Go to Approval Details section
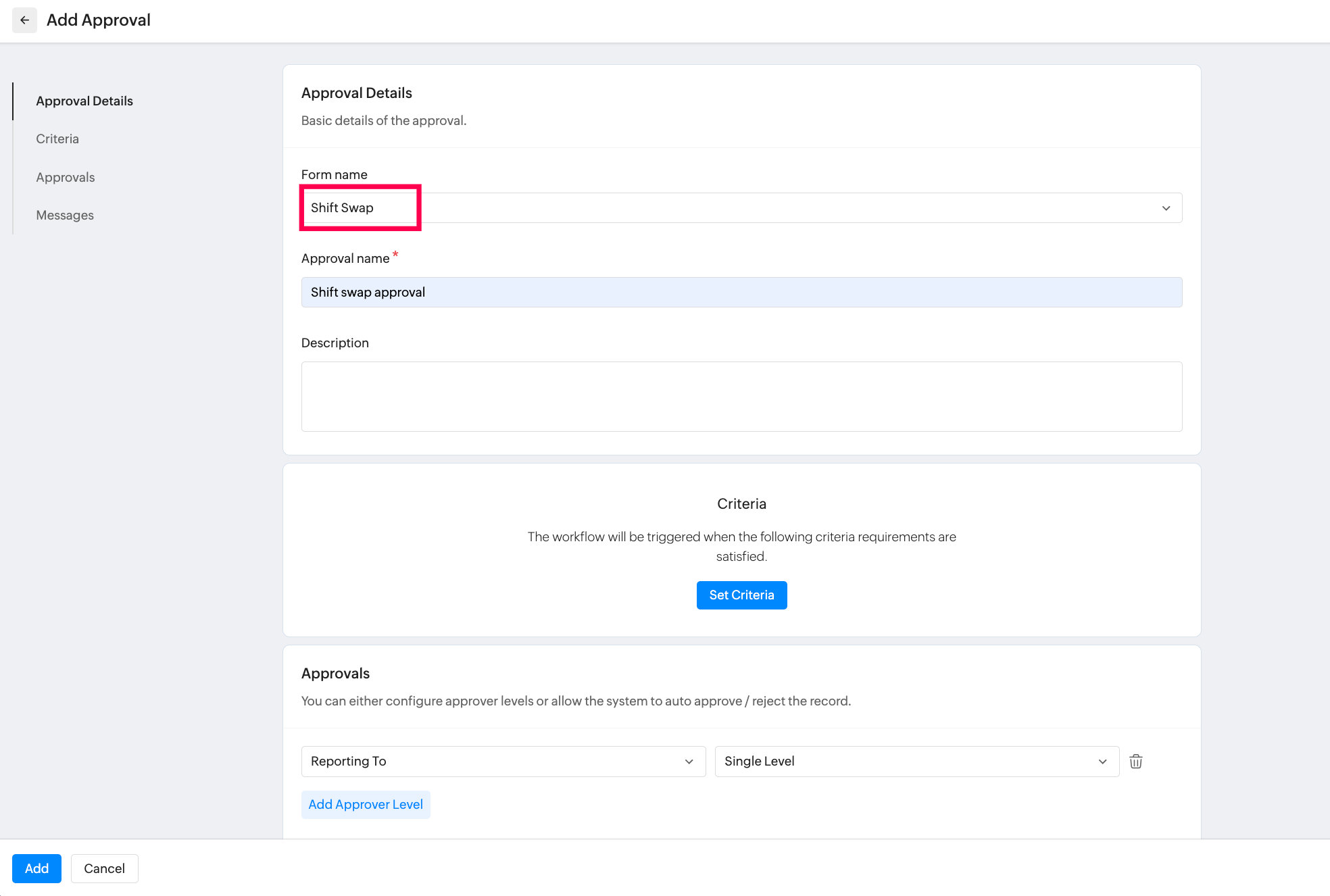 click(84, 101)
